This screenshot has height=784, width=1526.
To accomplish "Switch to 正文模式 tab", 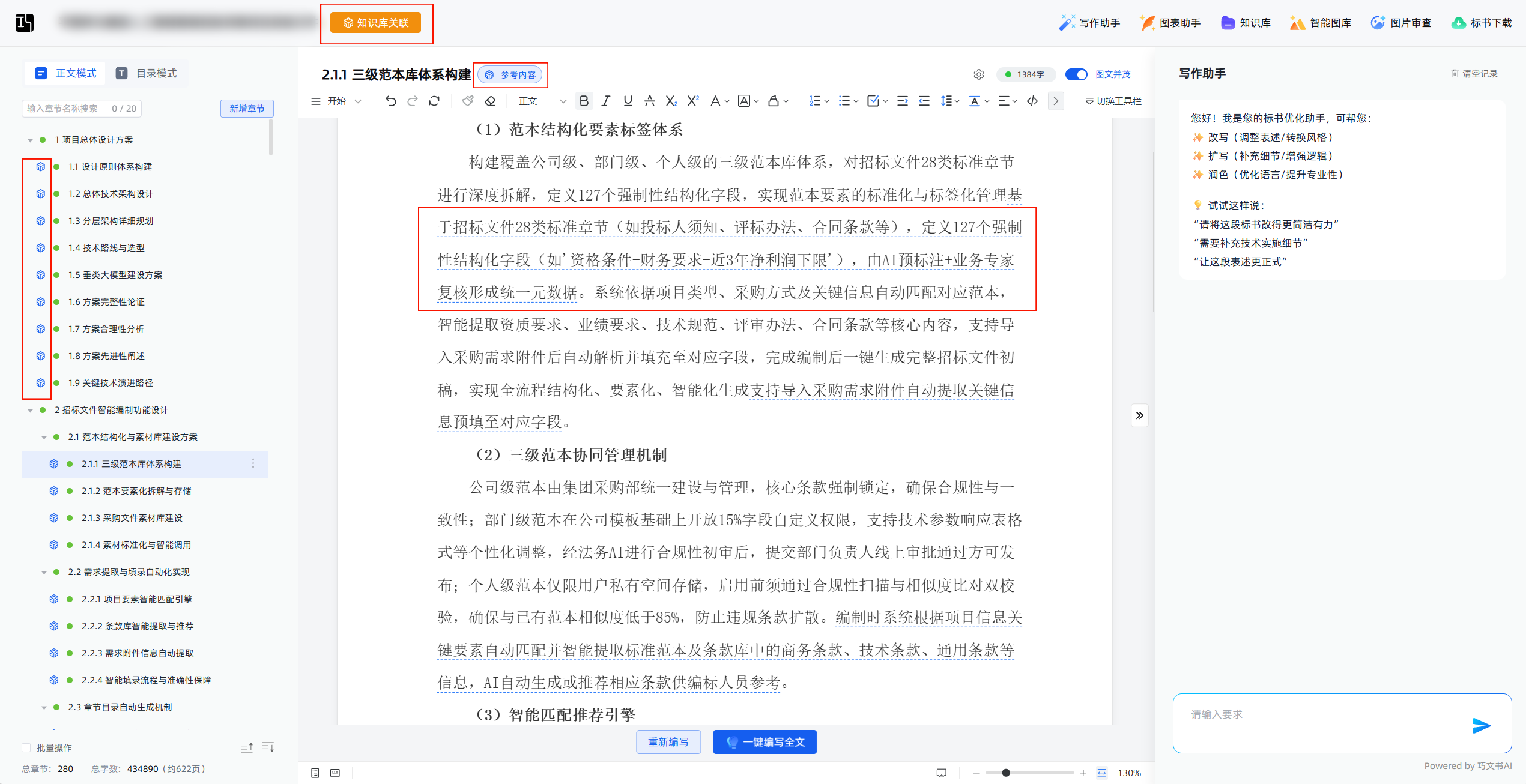I will point(65,73).
